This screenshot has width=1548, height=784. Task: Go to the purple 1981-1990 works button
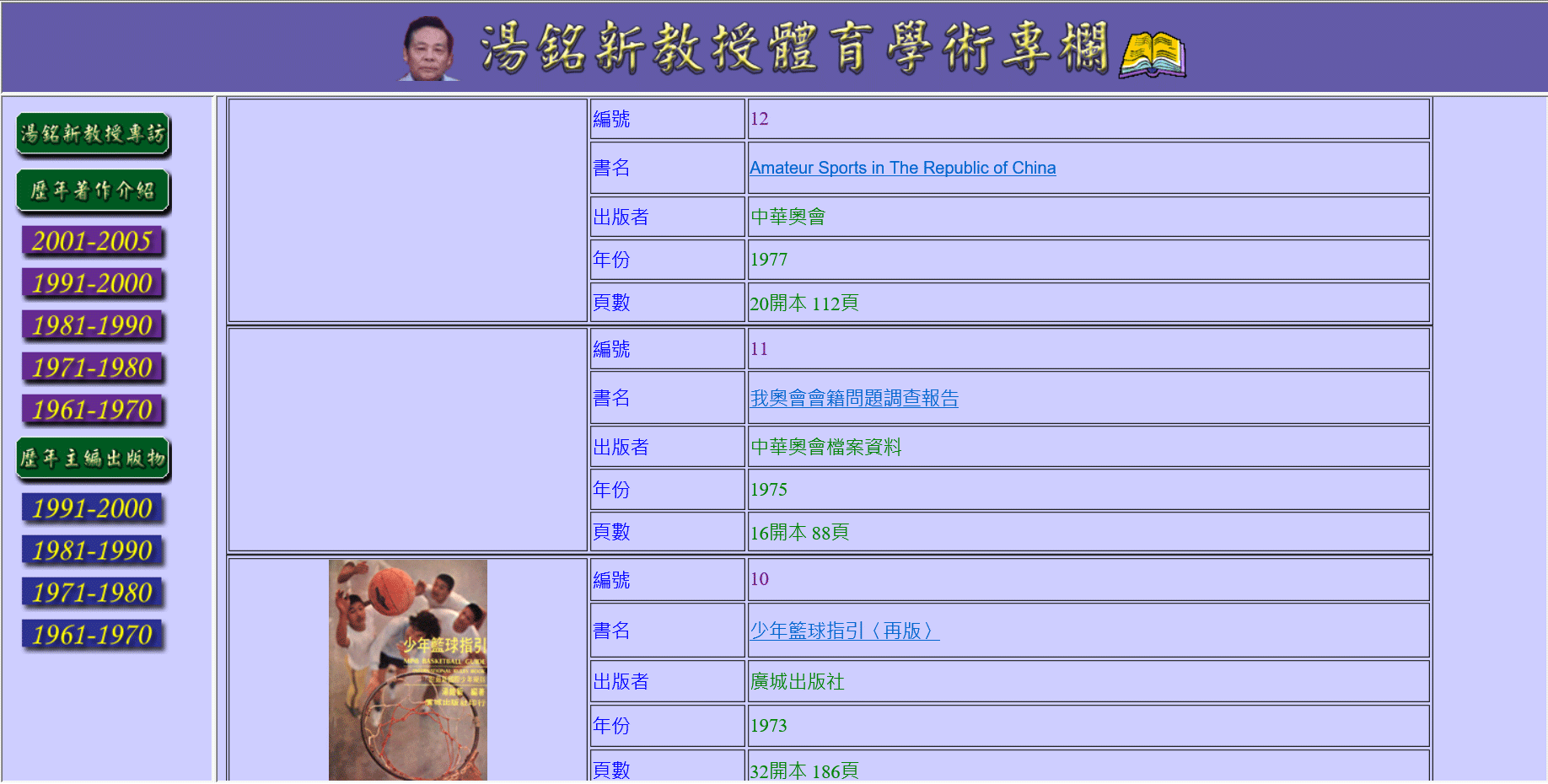pos(93,326)
